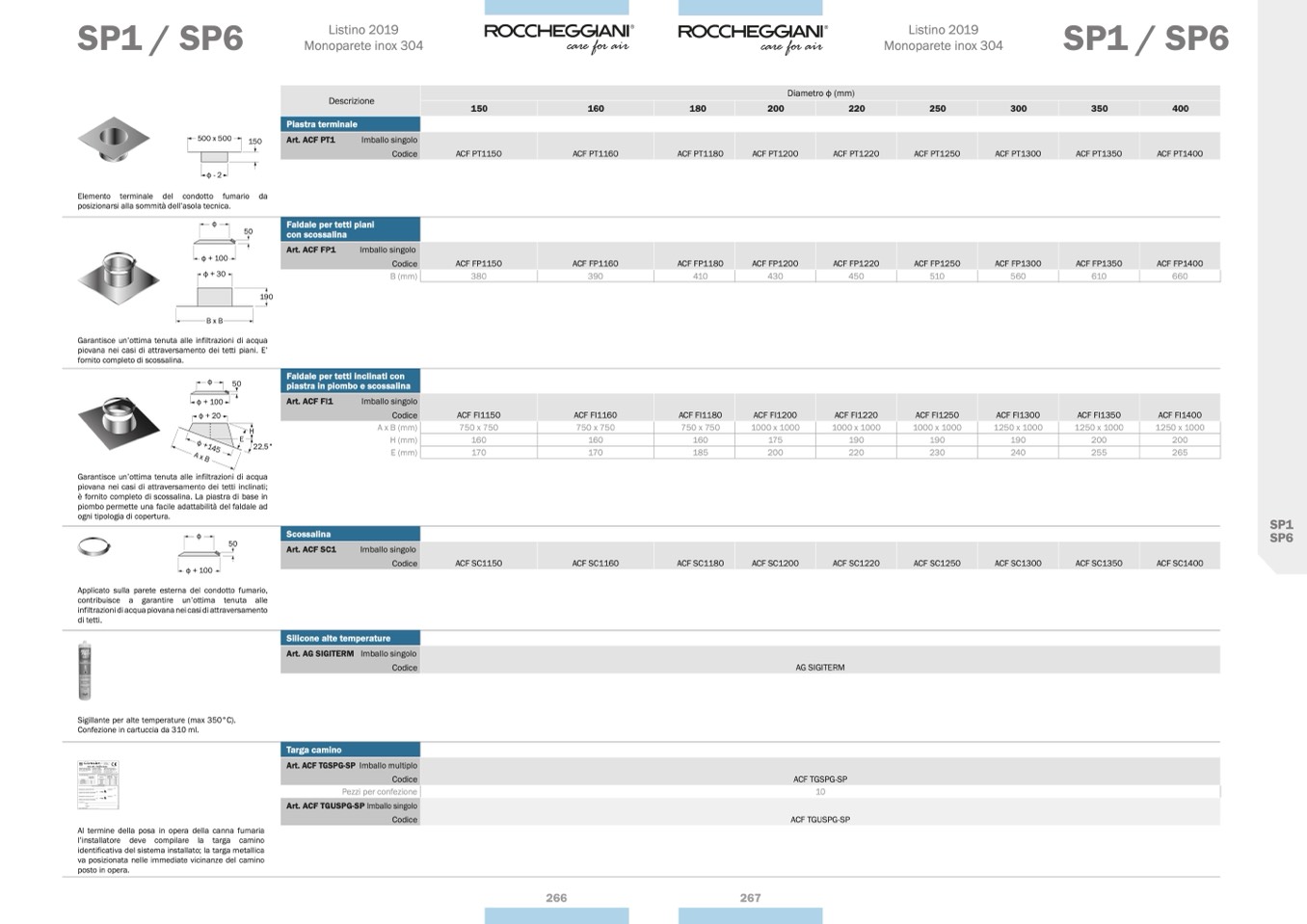
Task: Select the AG SIGITERM code cell
Action: point(819,668)
